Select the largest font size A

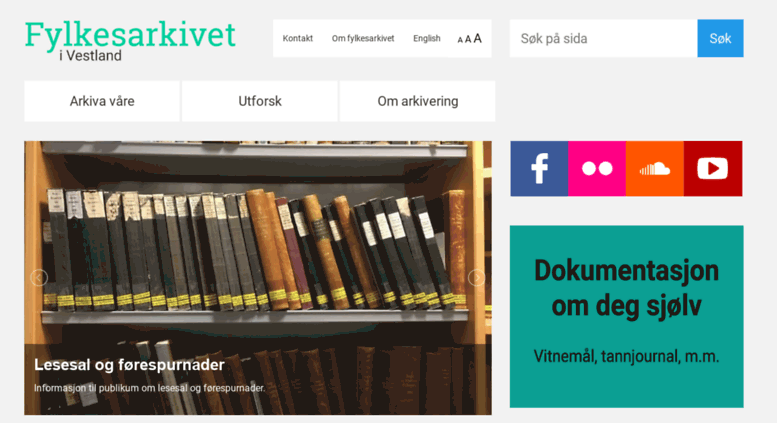[x=477, y=38]
